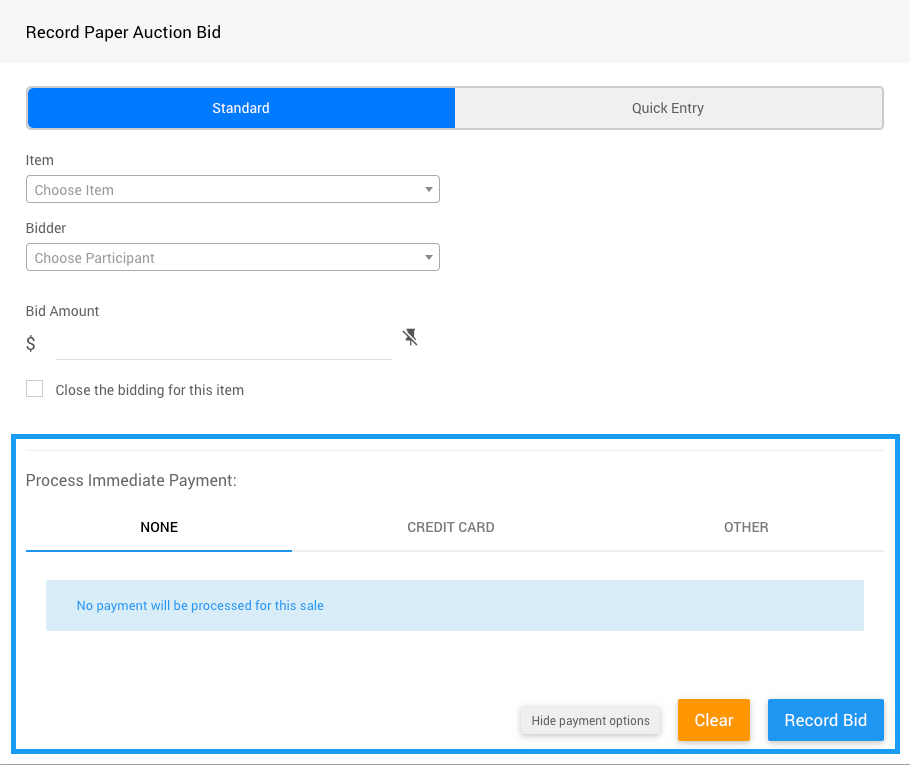Click the 'Close the bidding for this item' label

(150, 390)
